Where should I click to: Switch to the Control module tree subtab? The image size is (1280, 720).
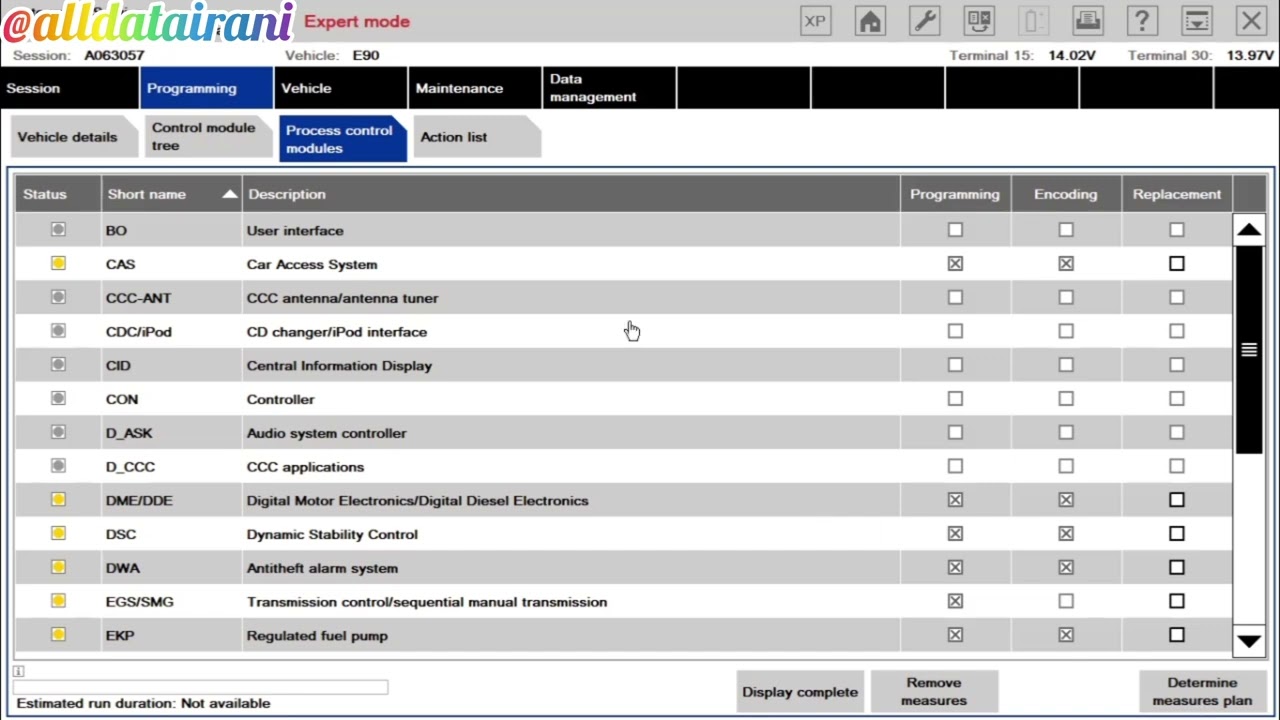pos(207,138)
